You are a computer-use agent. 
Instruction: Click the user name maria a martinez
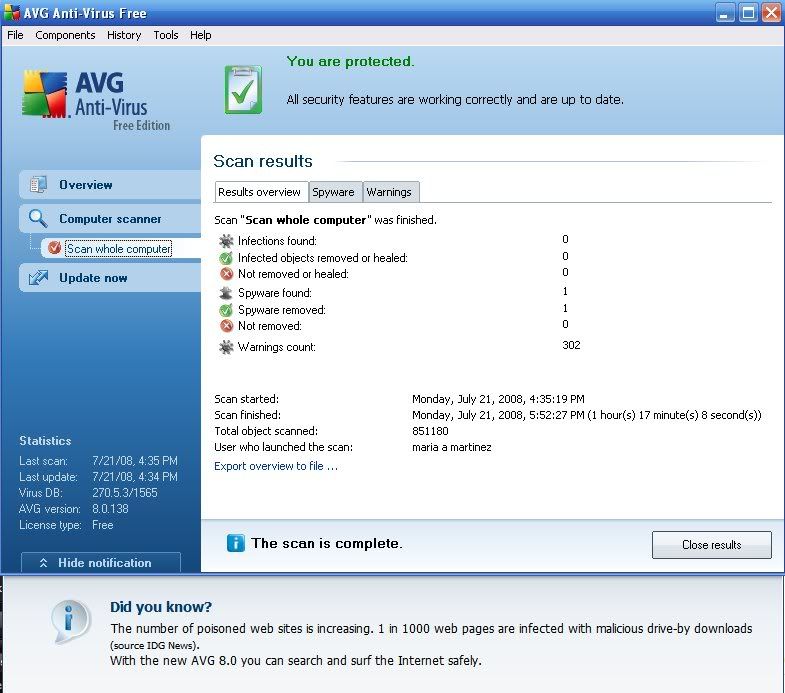(452, 447)
